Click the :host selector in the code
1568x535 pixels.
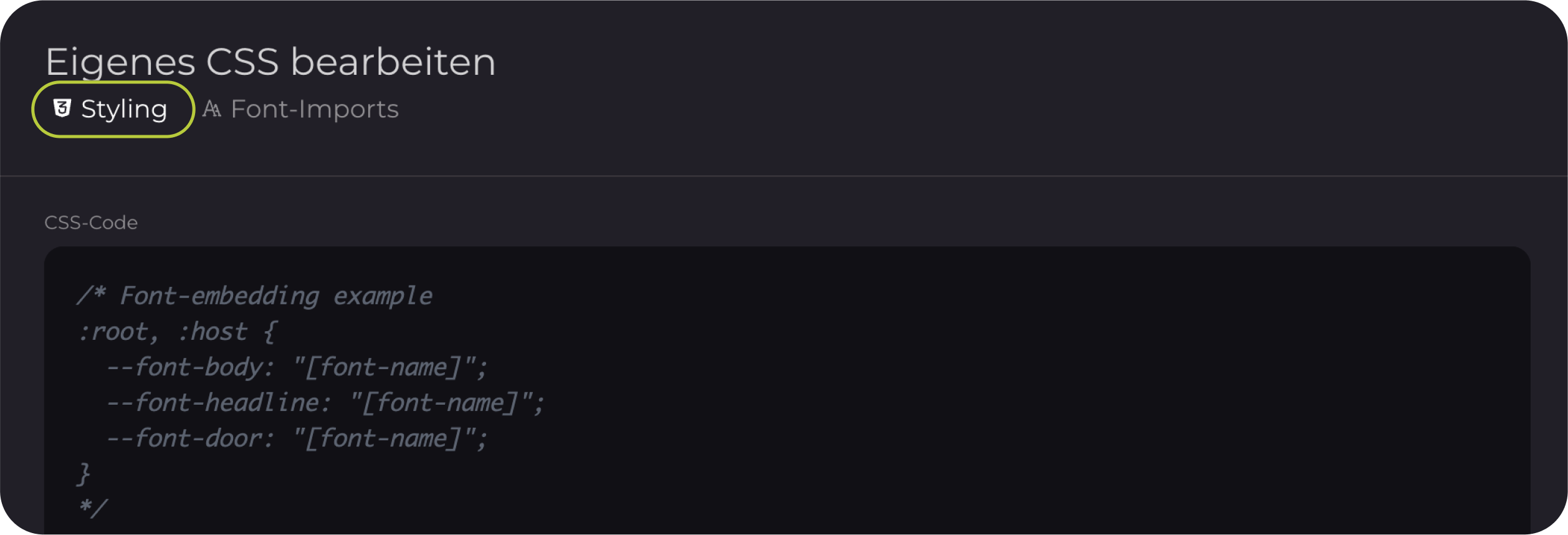tap(213, 332)
